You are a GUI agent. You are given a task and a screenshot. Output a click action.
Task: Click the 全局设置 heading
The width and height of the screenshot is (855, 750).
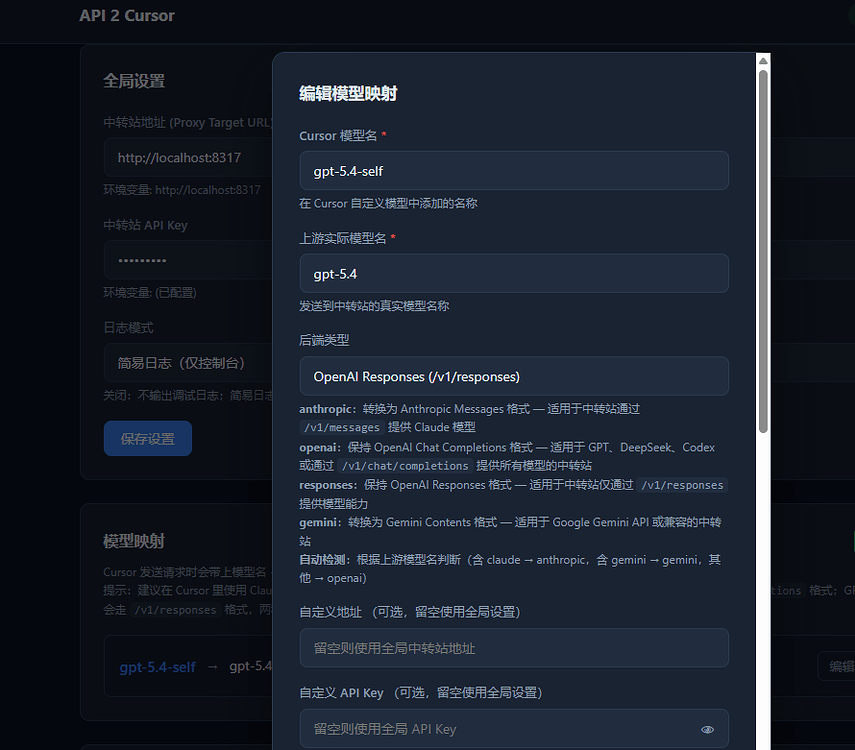click(134, 81)
